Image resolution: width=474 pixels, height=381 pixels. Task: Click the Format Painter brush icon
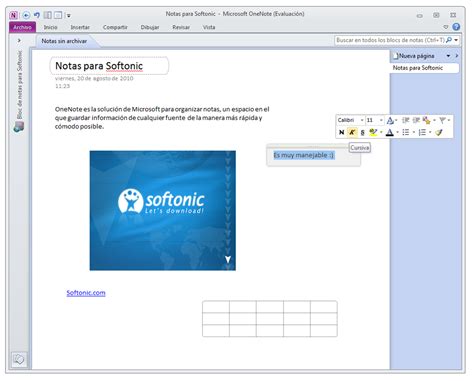[439, 132]
